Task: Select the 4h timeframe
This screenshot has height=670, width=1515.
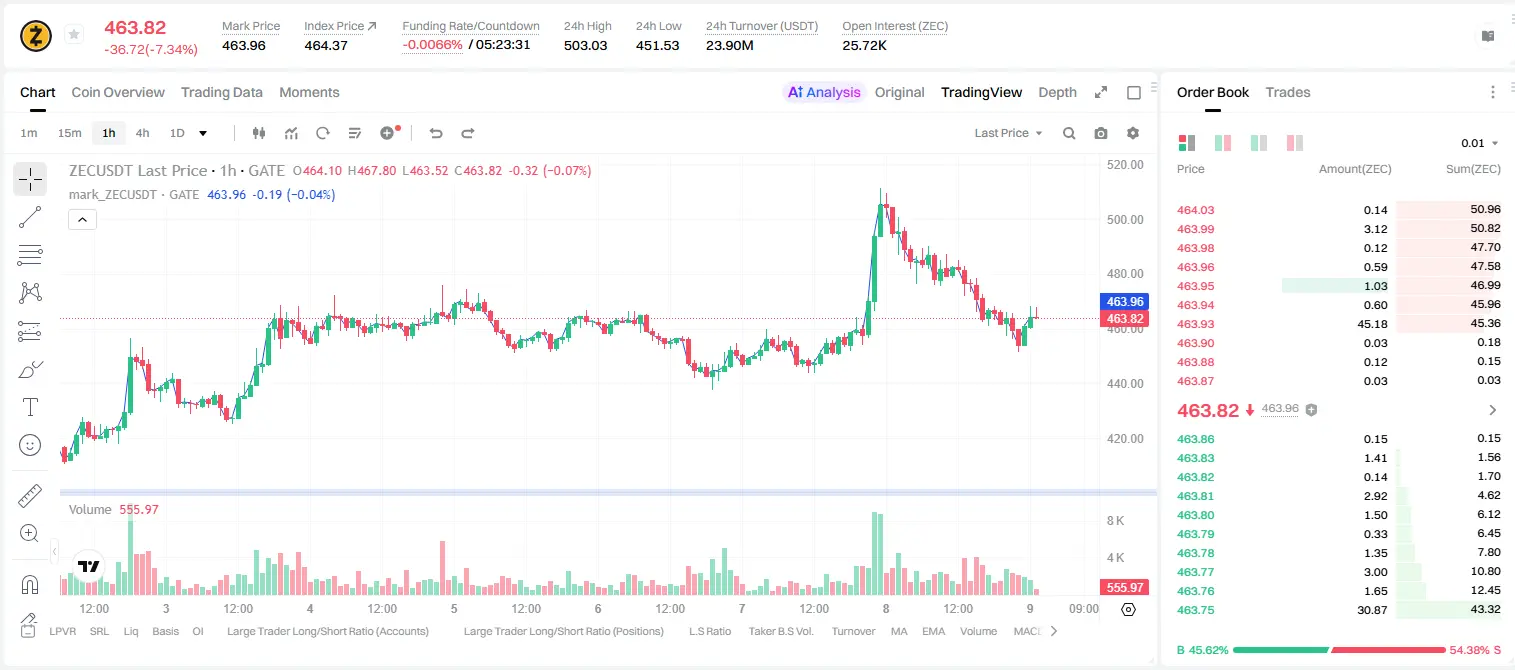Action: point(142,133)
